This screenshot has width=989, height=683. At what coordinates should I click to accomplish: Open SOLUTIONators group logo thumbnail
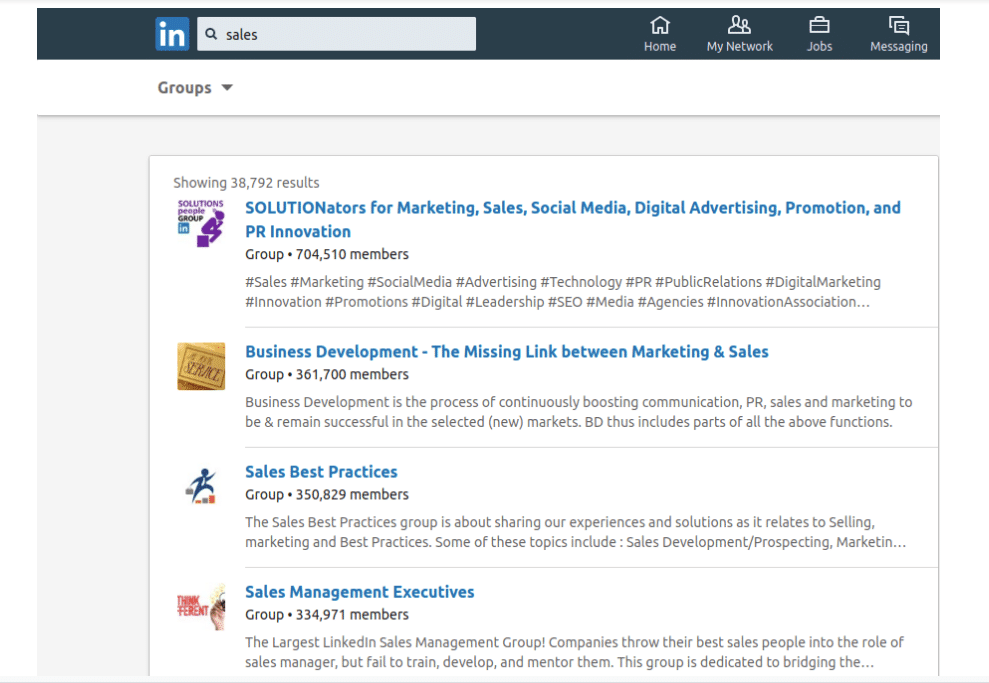[201, 223]
